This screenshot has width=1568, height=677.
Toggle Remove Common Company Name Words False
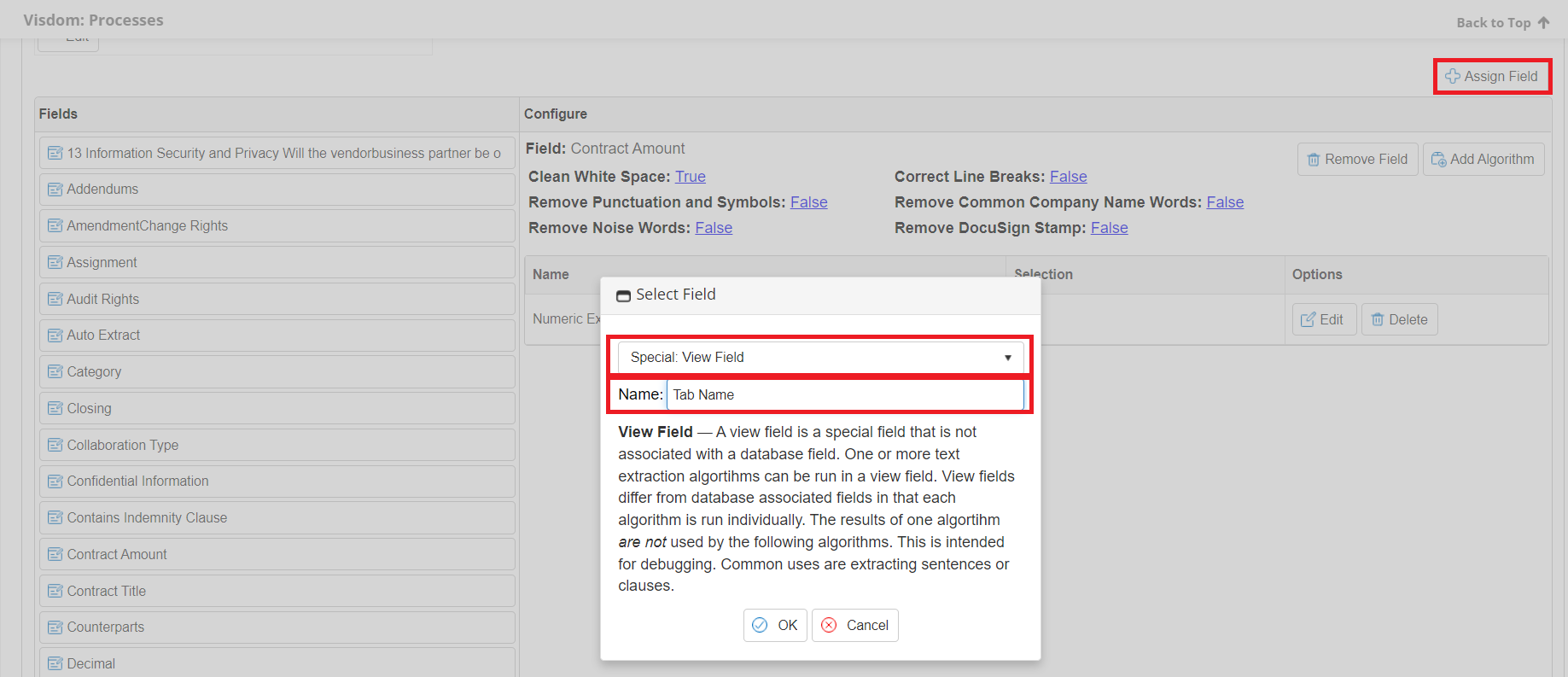1225,202
